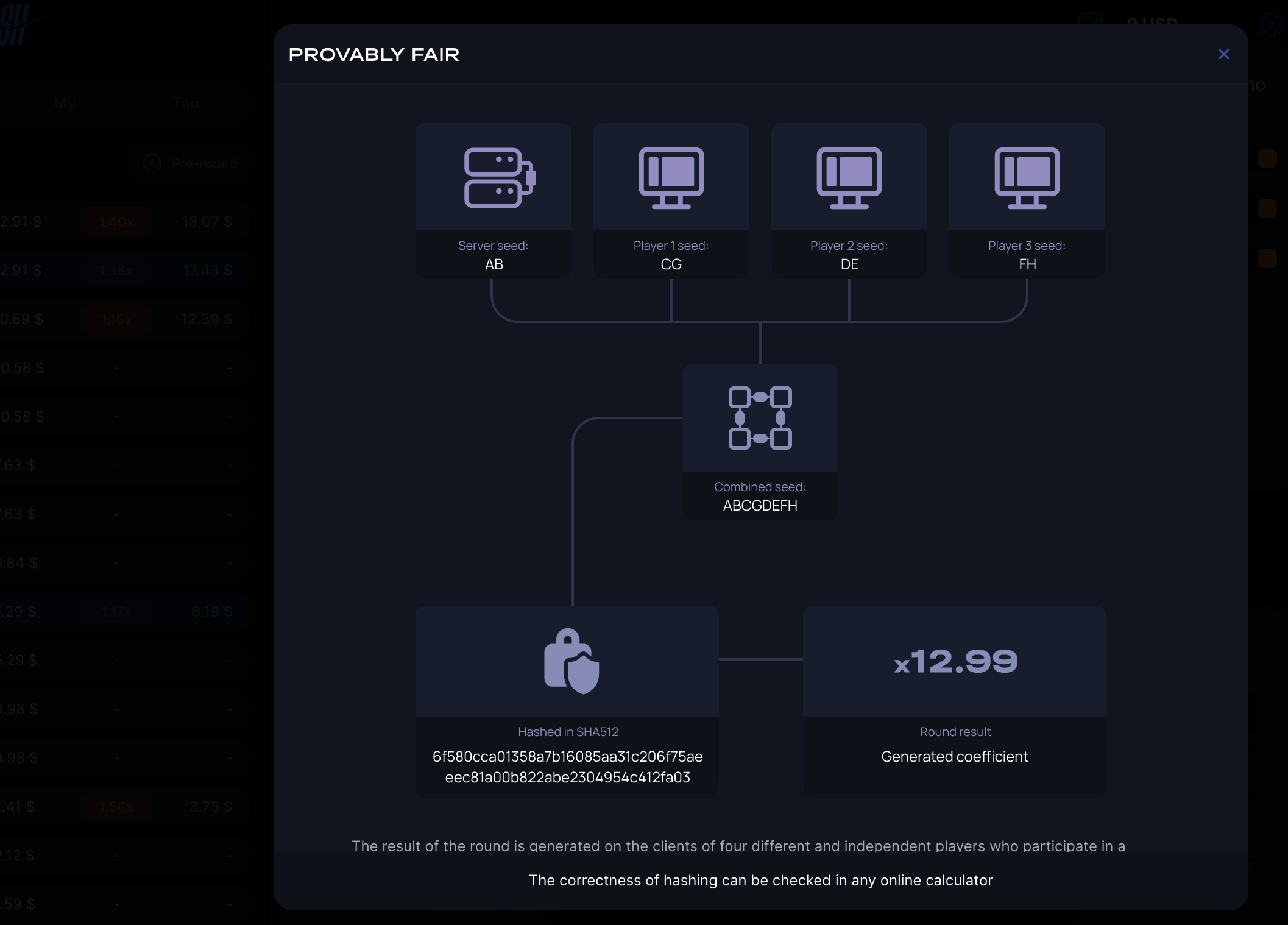Click the Player 2 monitor icon
This screenshot has height=925, width=1288.
tap(849, 177)
